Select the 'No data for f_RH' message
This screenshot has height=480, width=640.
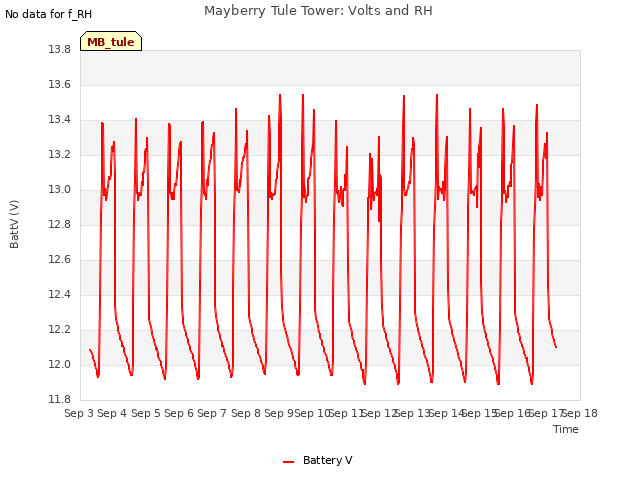click(x=49, y=14)
